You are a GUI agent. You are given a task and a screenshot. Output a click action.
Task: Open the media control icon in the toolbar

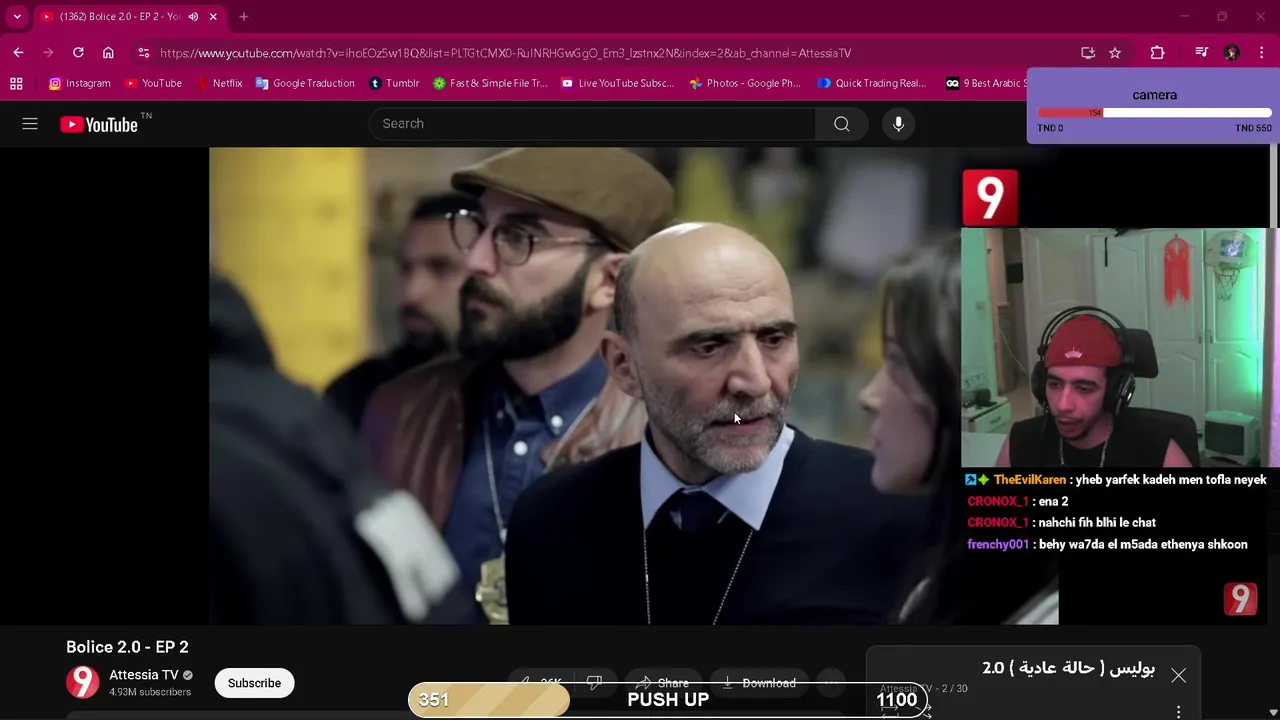pos(1201,53)
